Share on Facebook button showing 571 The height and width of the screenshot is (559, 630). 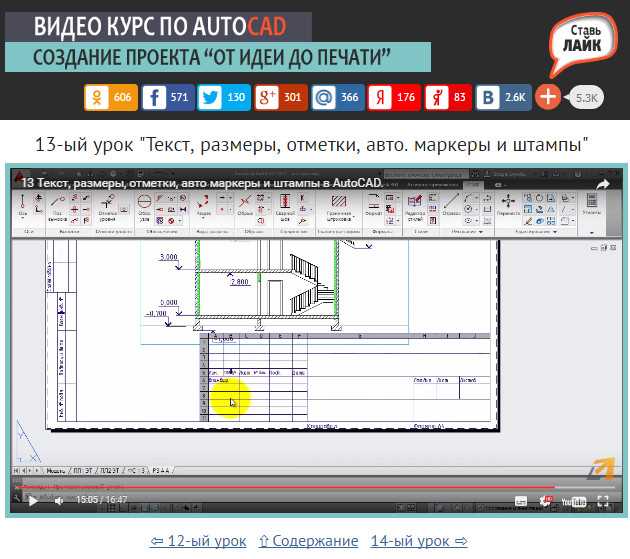point(168,97)
